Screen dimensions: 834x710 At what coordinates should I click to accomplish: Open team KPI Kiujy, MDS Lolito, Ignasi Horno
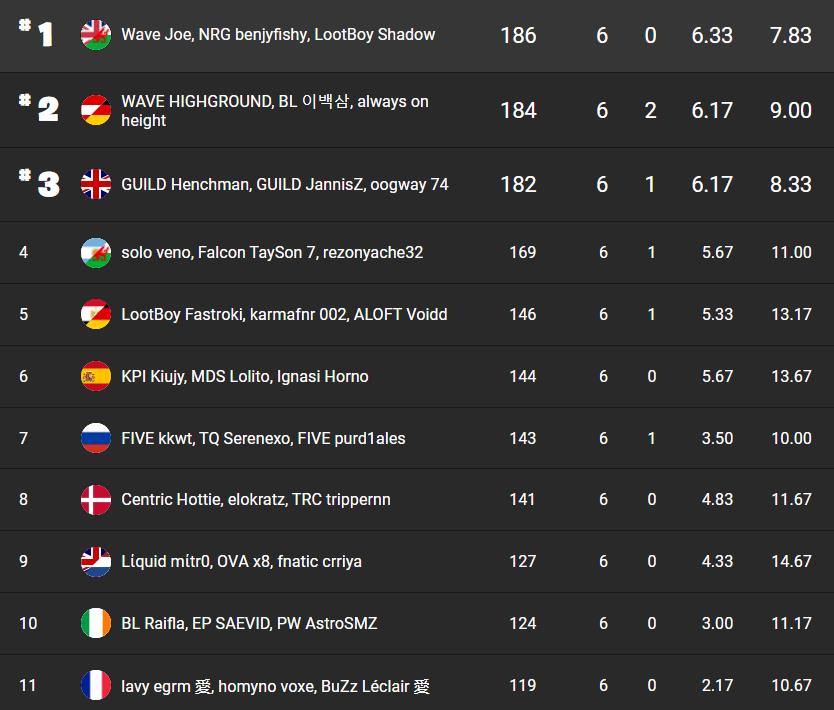point(244,376)
